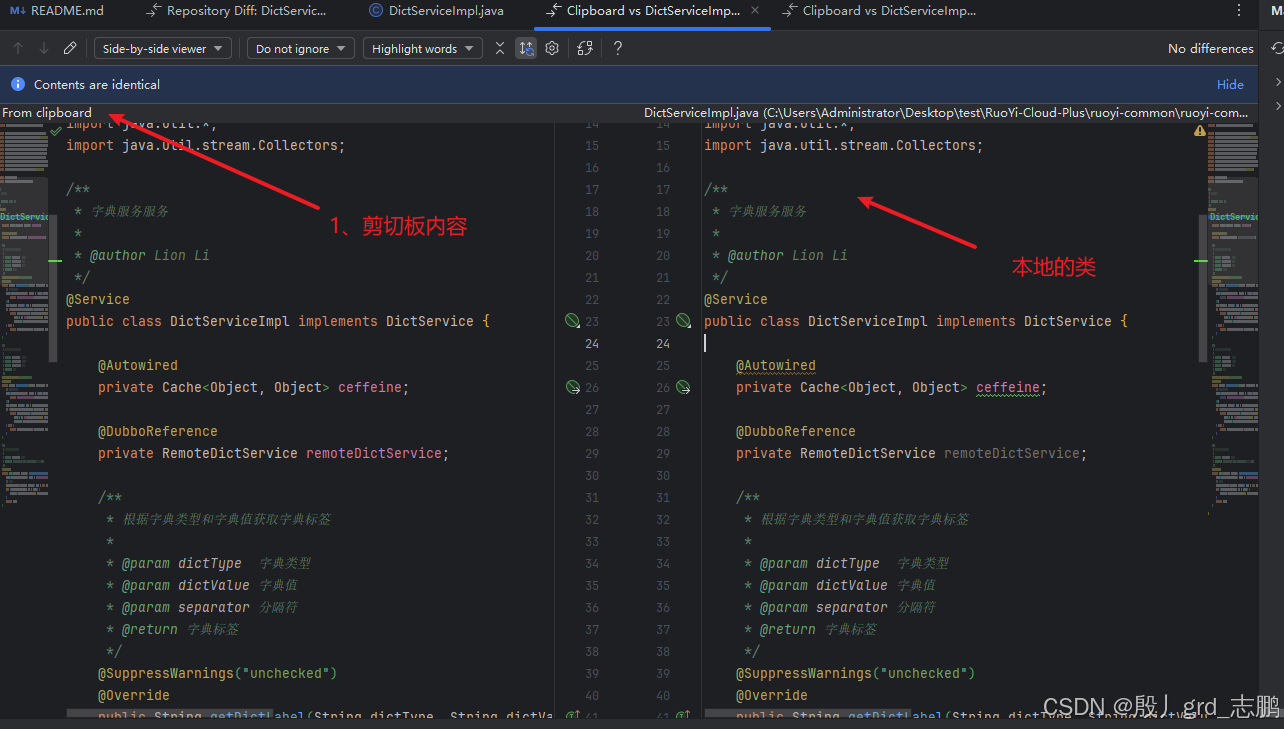Click @Autowired in the local file pane
The height and width of the screenshot is (729, 1284).
[x=776, y=365]
